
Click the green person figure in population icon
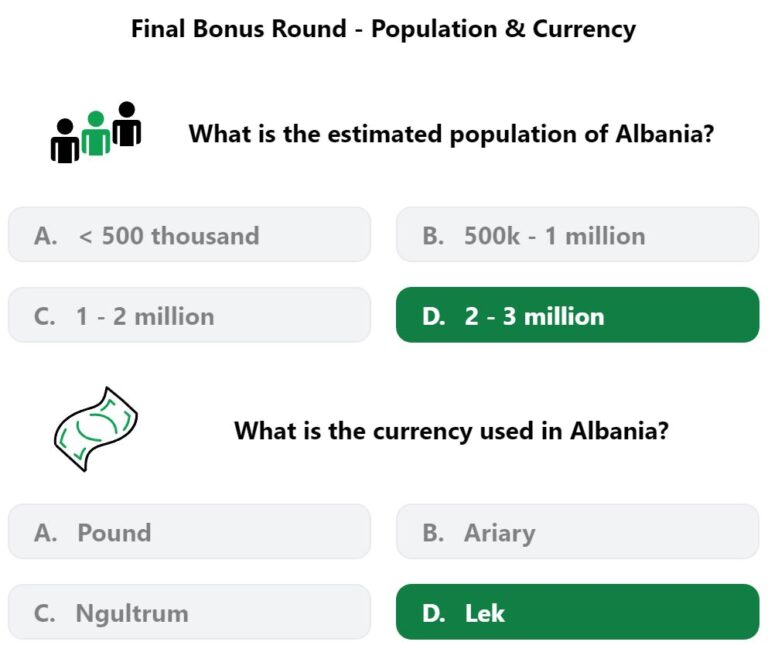[96, 133]
